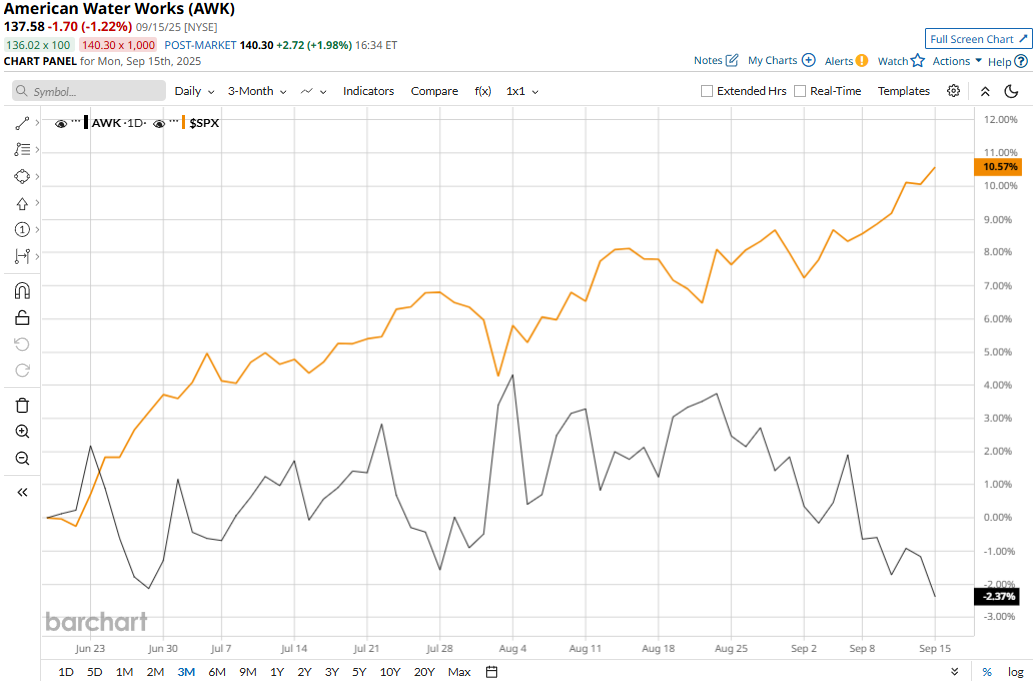Open the Full Screen Chart
Image resolution: width=1035 pixels, height=681 pixels.
(x=978, y=39)
